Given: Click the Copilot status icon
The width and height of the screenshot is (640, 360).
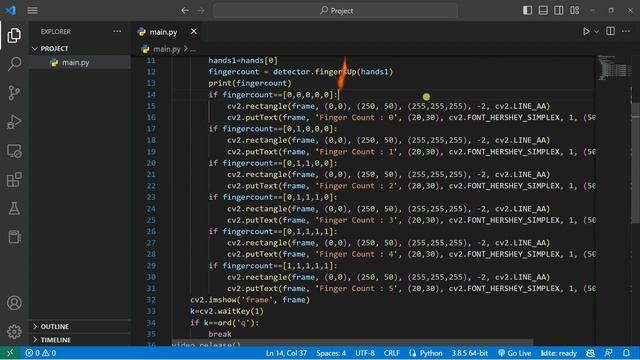Looking at the screenshot, I should pos(590,353).
